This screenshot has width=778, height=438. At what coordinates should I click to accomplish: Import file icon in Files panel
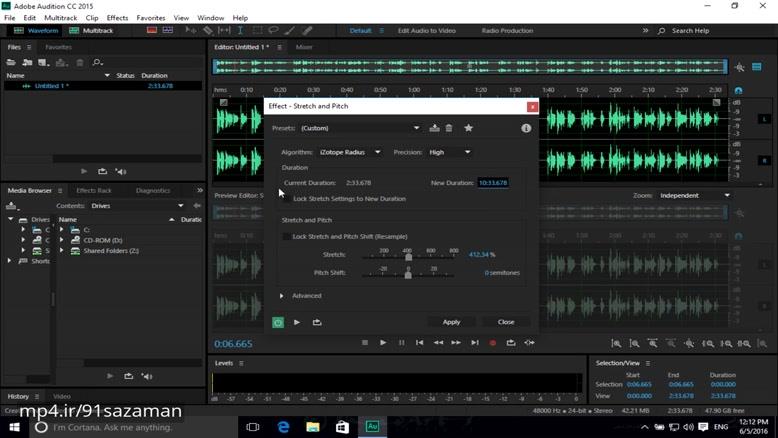pos(27,63)
